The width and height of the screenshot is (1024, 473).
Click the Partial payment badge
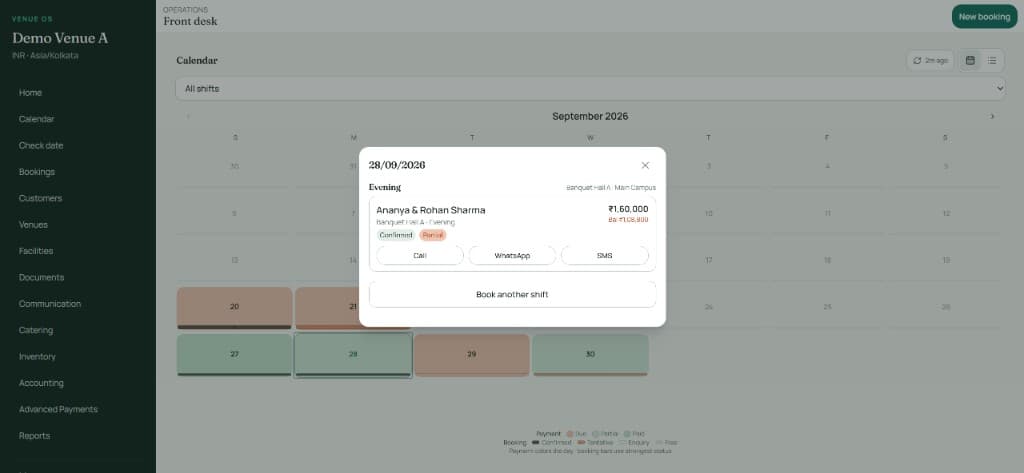tap(433, 235)
